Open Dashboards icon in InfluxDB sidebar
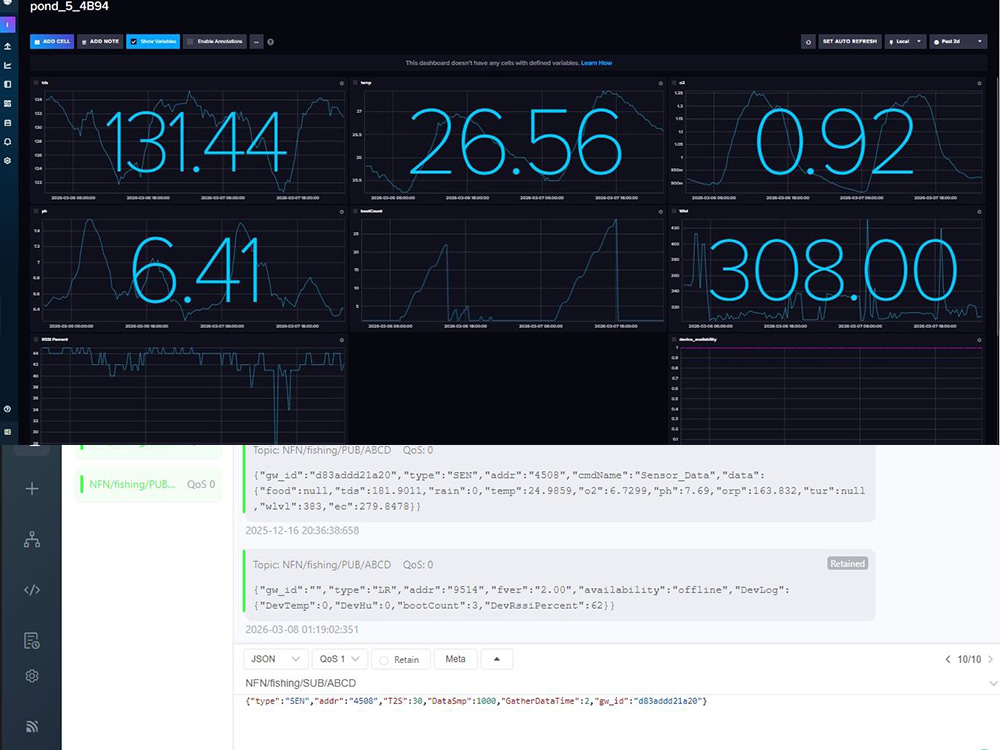 [8, 103]
